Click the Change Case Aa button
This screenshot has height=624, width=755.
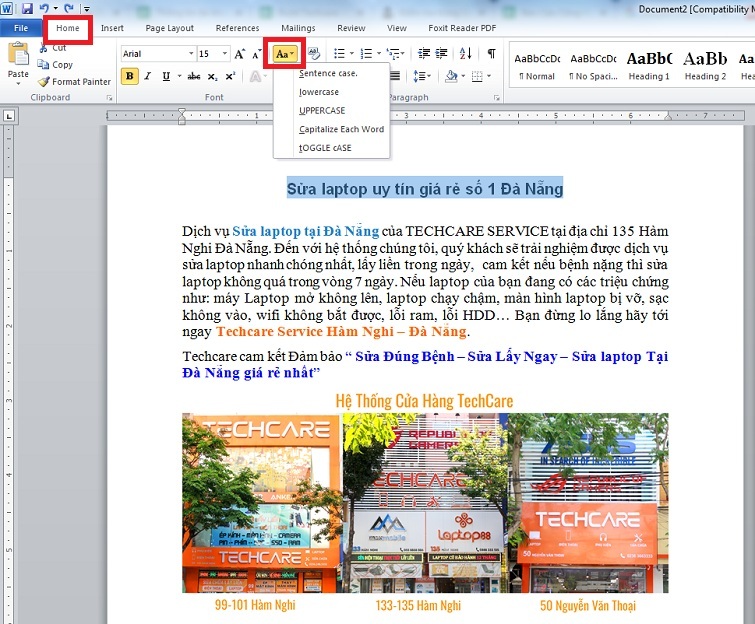[x=285, y=54]
